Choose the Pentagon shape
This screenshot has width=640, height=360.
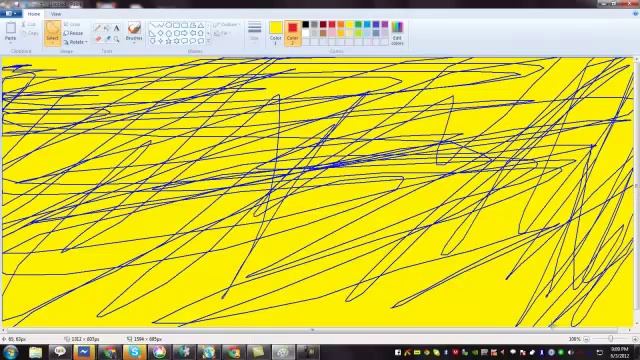(x=168, y=33)
